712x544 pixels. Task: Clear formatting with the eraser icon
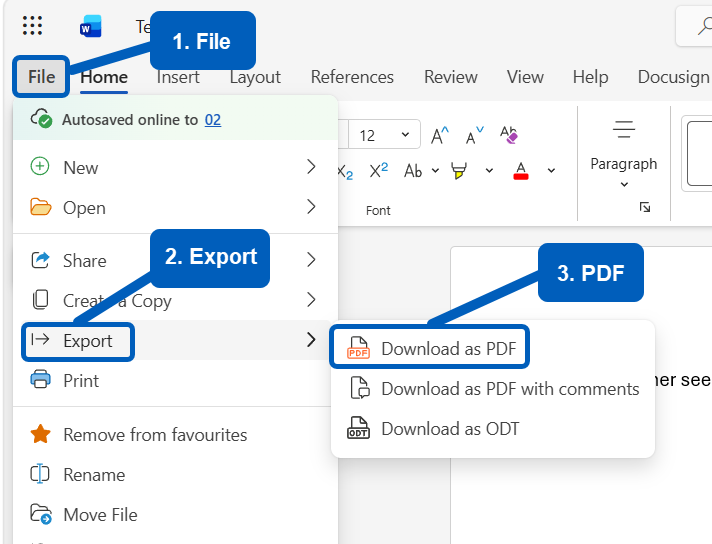click(x=509, y=135)
